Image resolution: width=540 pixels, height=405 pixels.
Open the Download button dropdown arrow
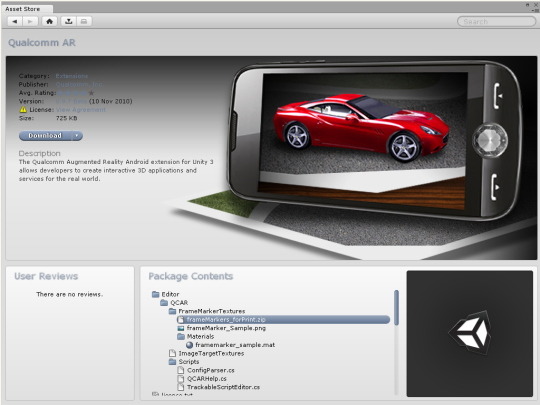coord(77,136)
